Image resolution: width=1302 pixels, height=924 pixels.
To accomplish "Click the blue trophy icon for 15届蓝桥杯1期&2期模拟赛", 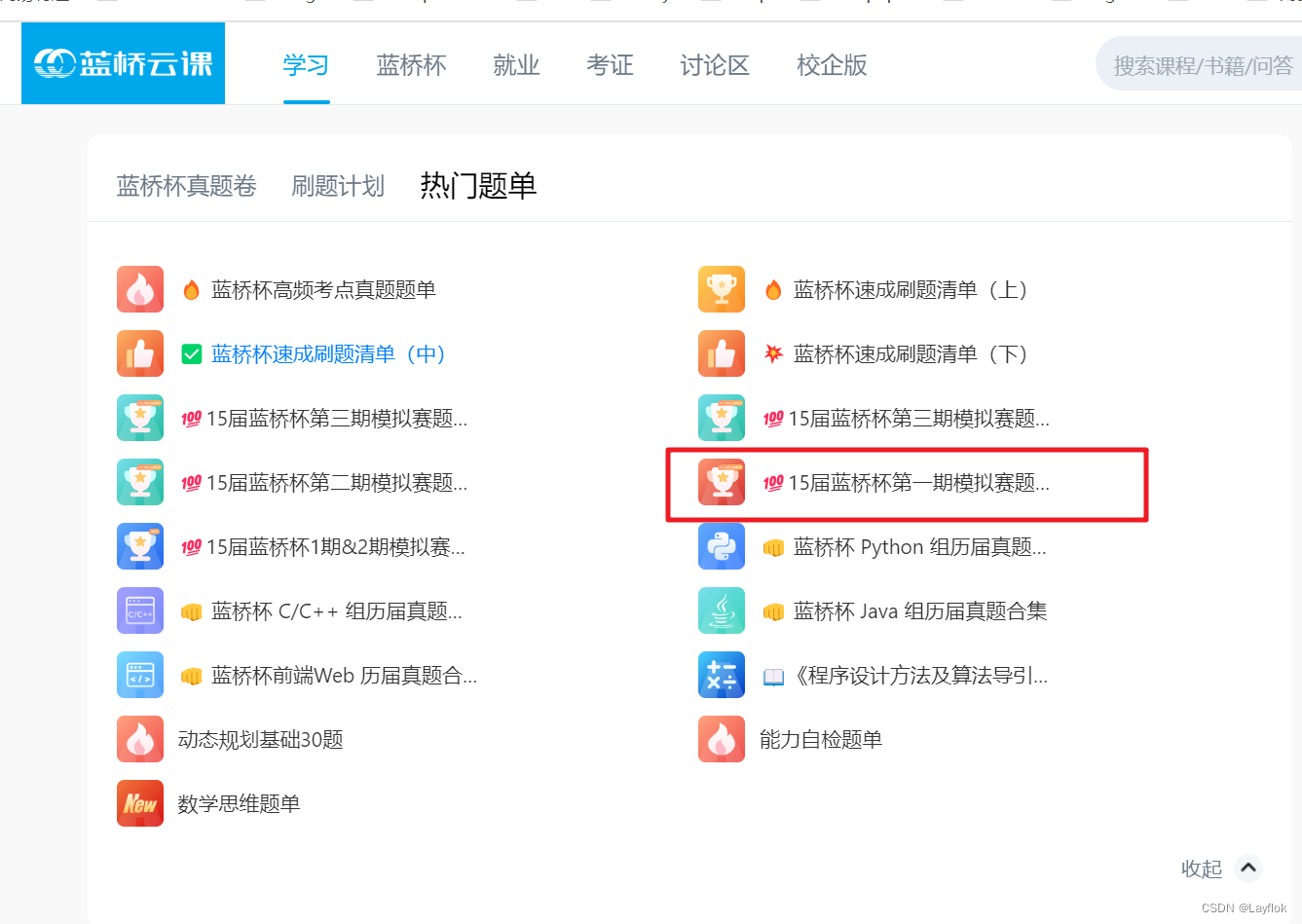I will click(x=140, y=546).
